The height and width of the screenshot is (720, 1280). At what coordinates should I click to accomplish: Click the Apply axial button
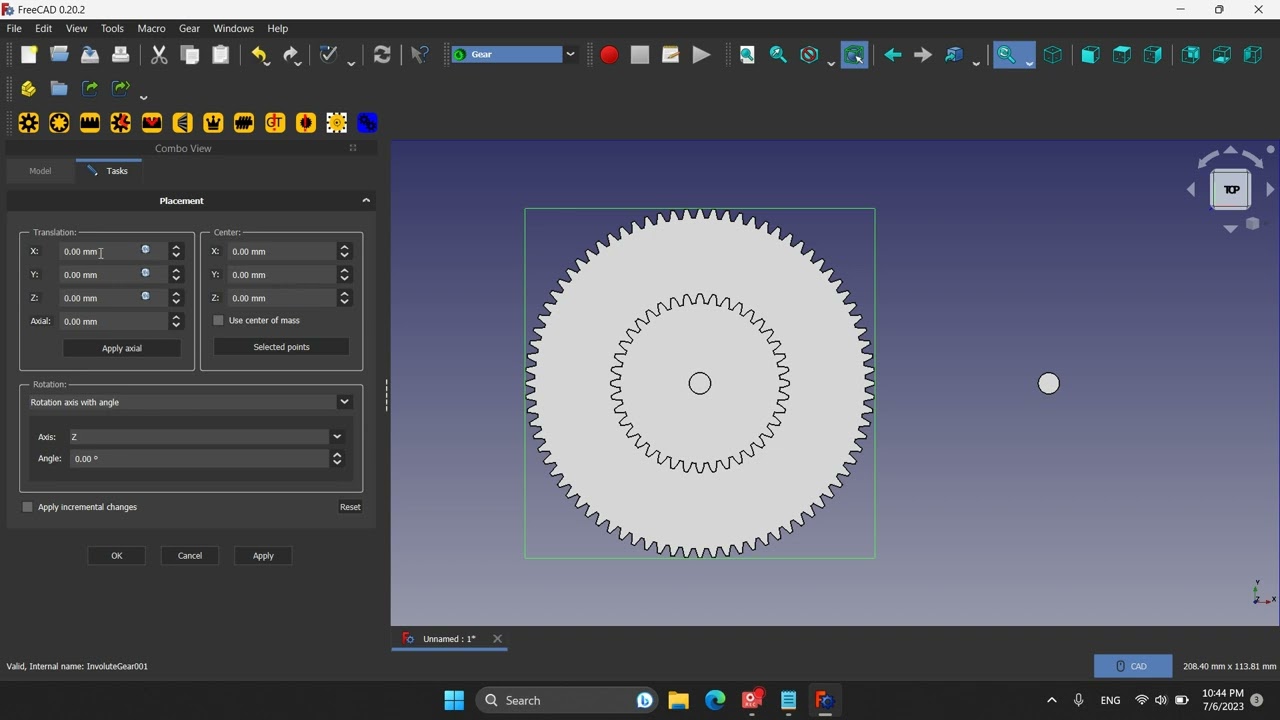122,348
